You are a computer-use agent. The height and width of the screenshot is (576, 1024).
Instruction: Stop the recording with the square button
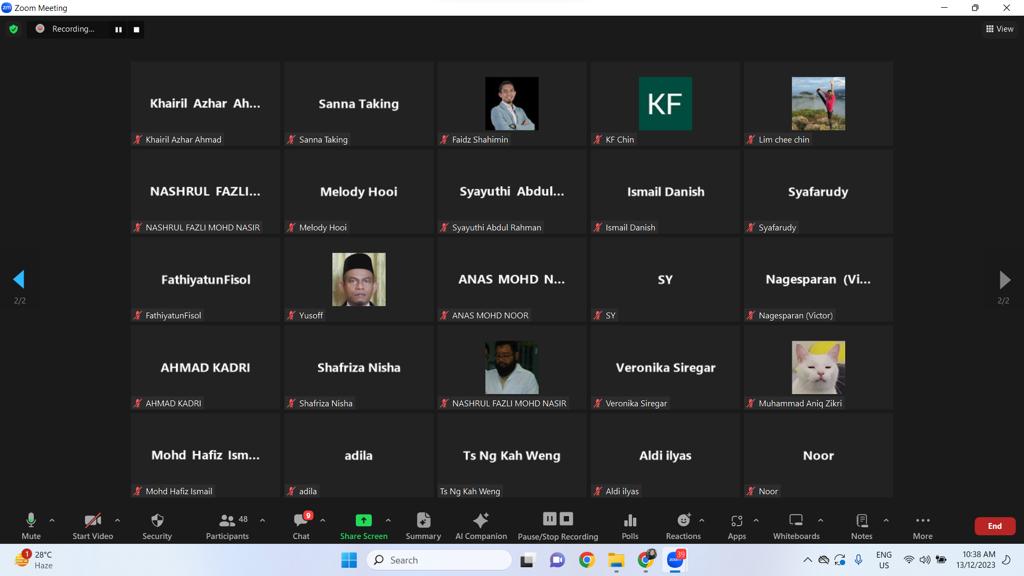click(x=137, y=29)
